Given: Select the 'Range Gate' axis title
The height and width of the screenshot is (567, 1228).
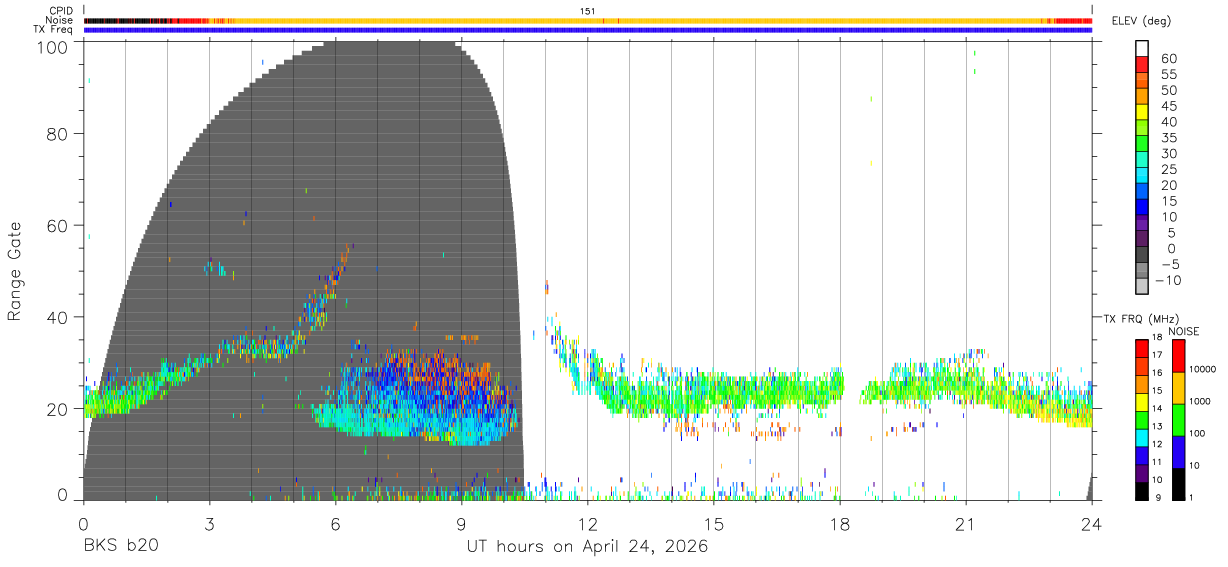Looking at the screenshot, I should (x=15, y=271).
